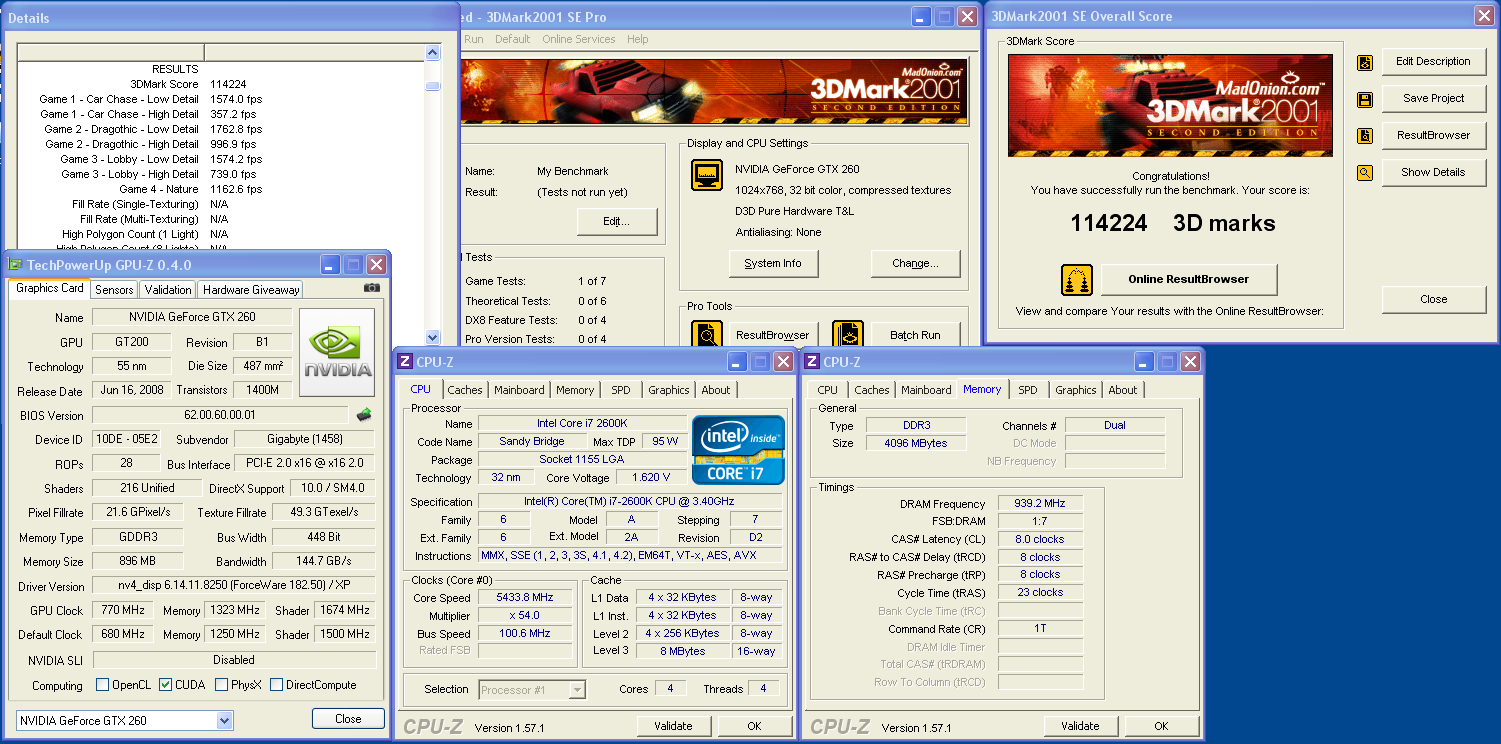
Task: Enable the PhysX checkbox
Action: 222,685
